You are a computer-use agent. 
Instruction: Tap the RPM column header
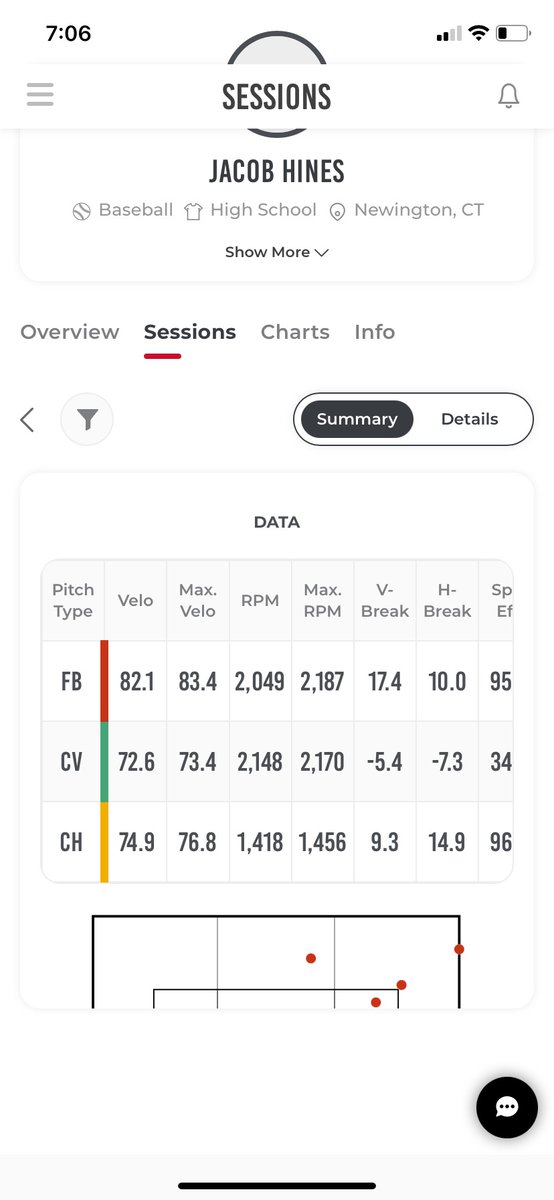click(260, 600)
